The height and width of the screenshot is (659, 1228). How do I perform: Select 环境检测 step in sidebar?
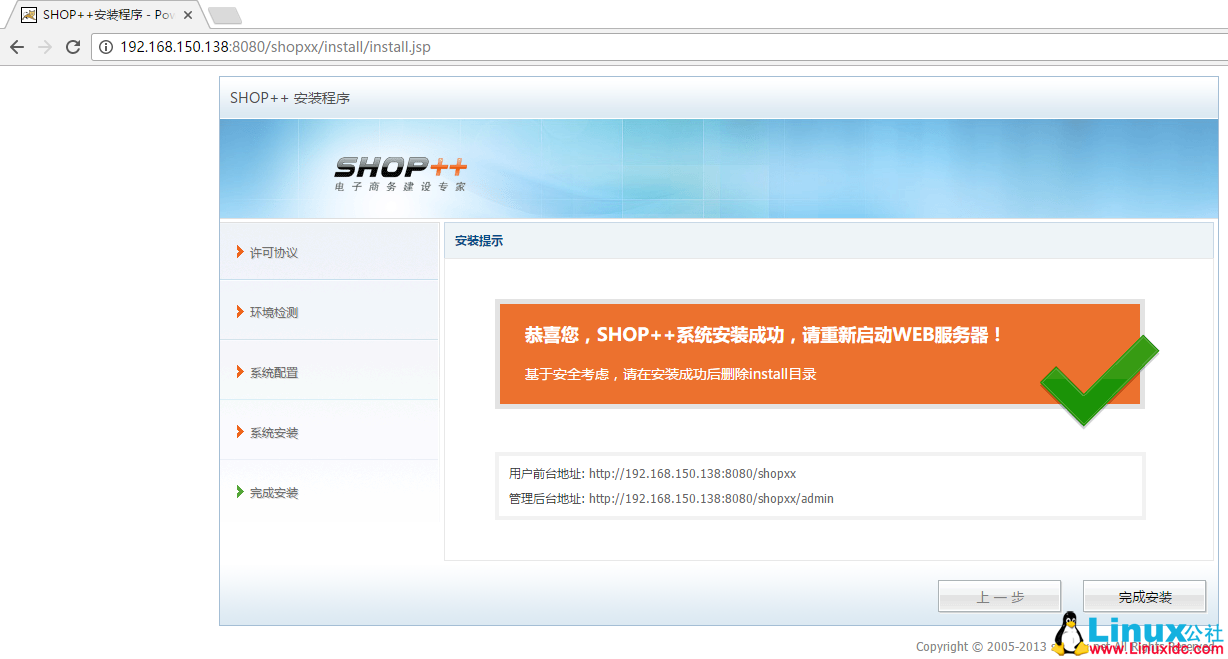[273, 313]
